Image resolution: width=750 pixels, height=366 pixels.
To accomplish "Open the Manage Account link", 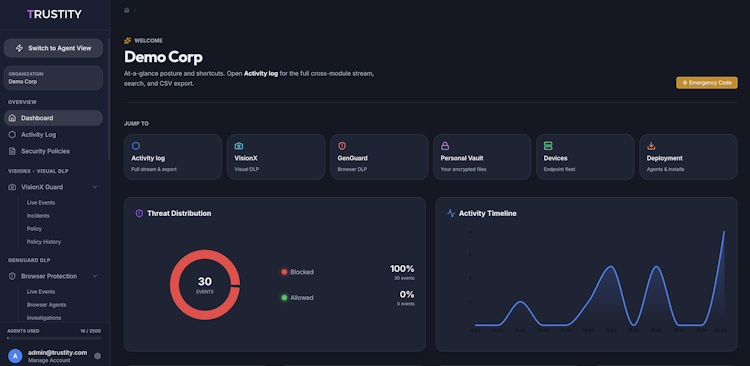I will pos(49,360).
